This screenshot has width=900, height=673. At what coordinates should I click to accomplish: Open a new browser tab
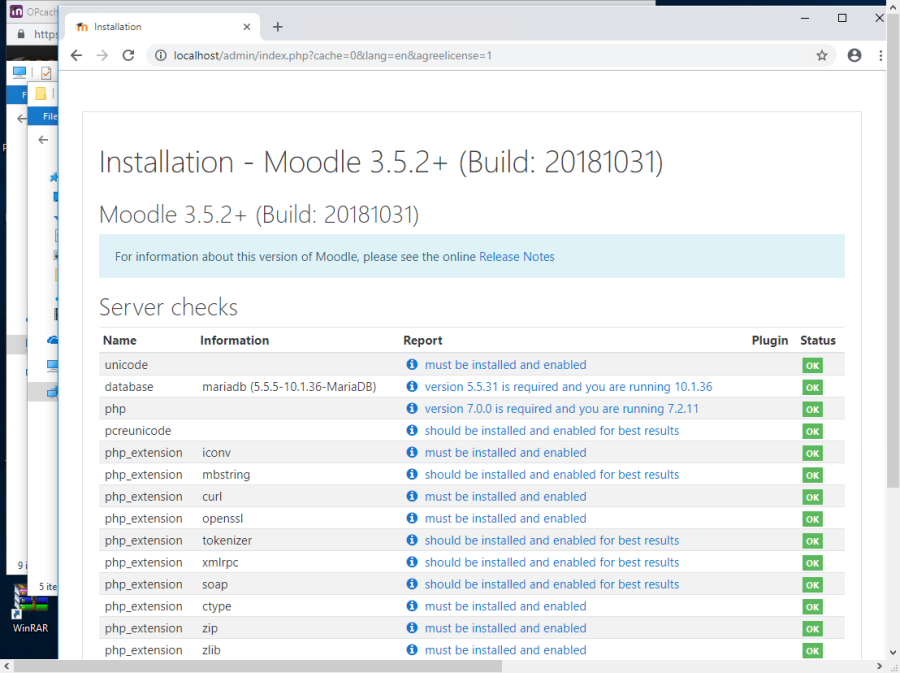[278, 27]
